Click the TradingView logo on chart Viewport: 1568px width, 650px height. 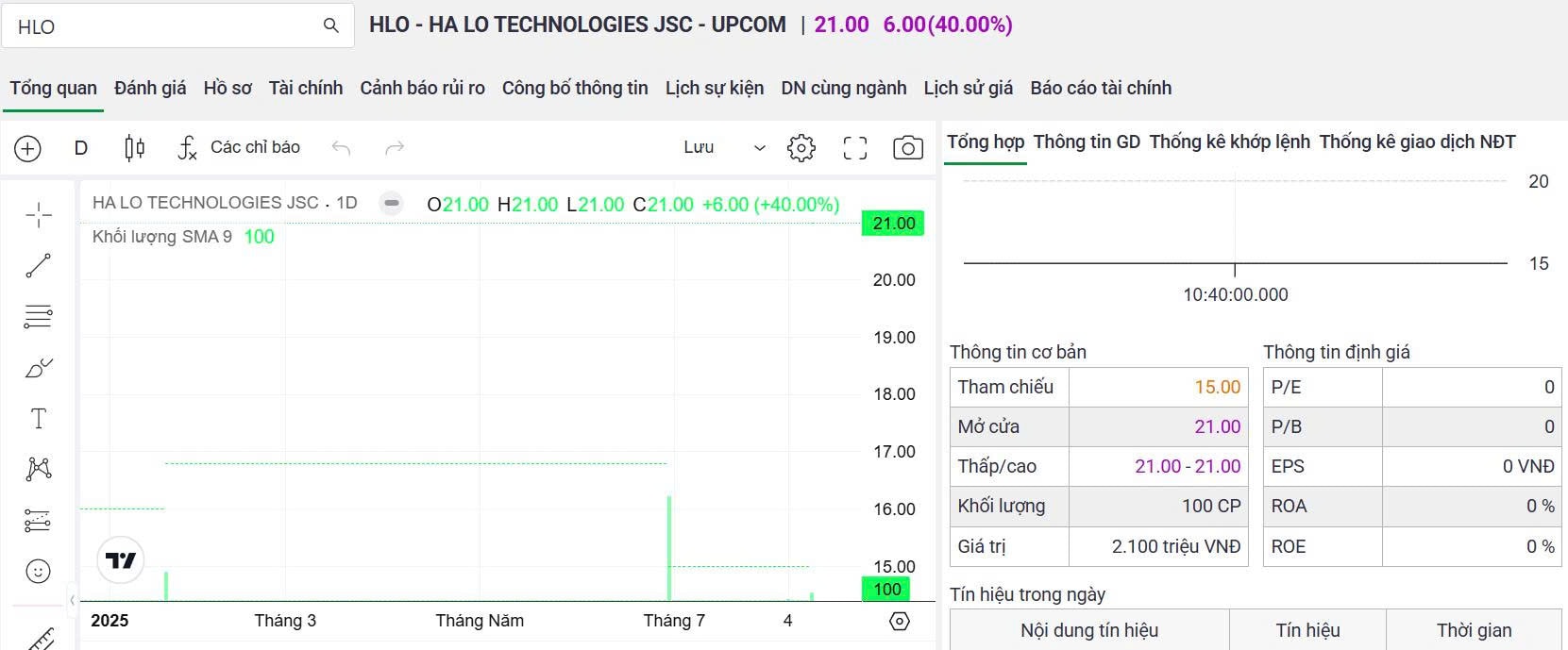[121, 560]
